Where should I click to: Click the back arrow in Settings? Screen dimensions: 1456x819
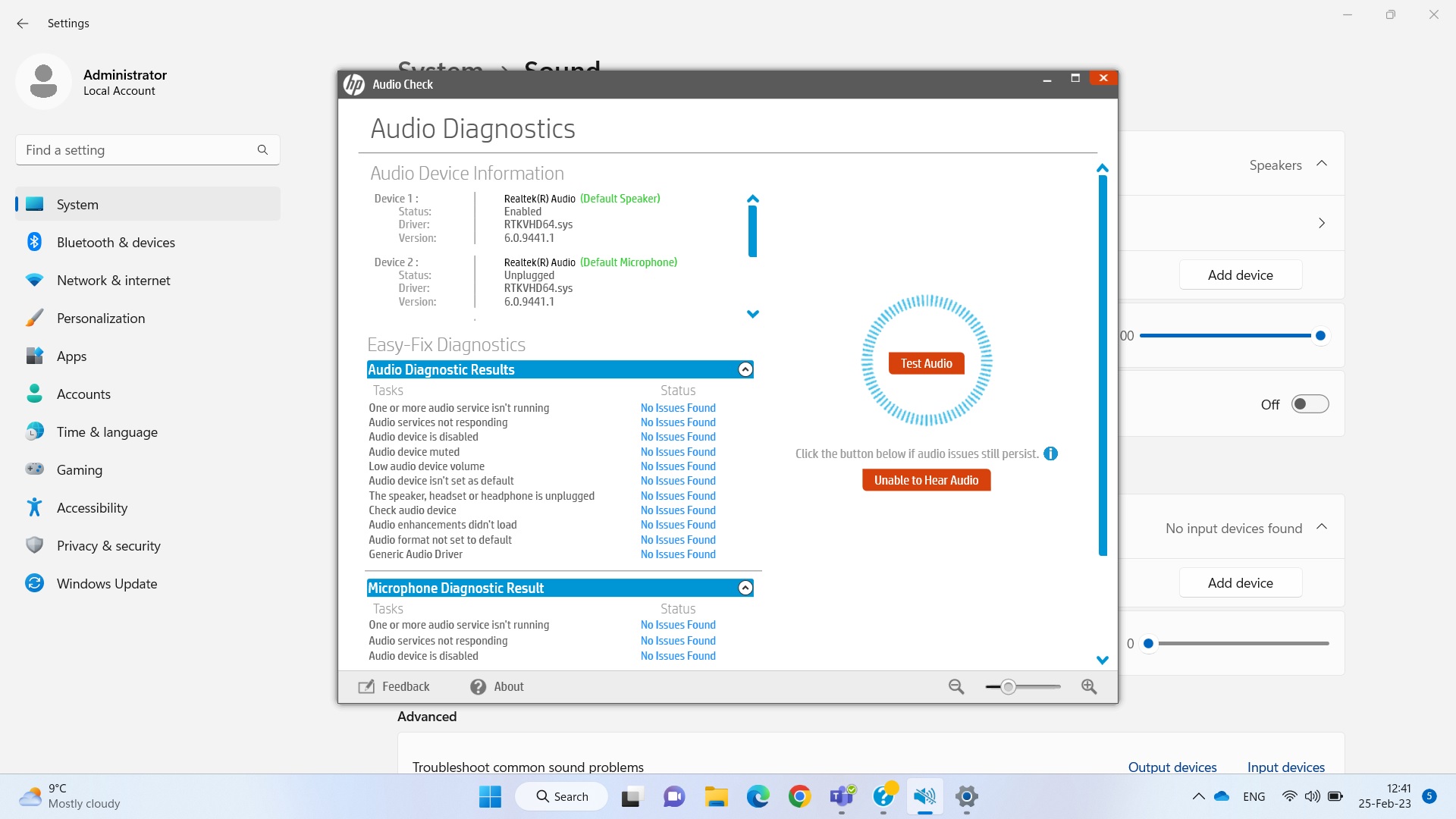[x=23, y=24]
